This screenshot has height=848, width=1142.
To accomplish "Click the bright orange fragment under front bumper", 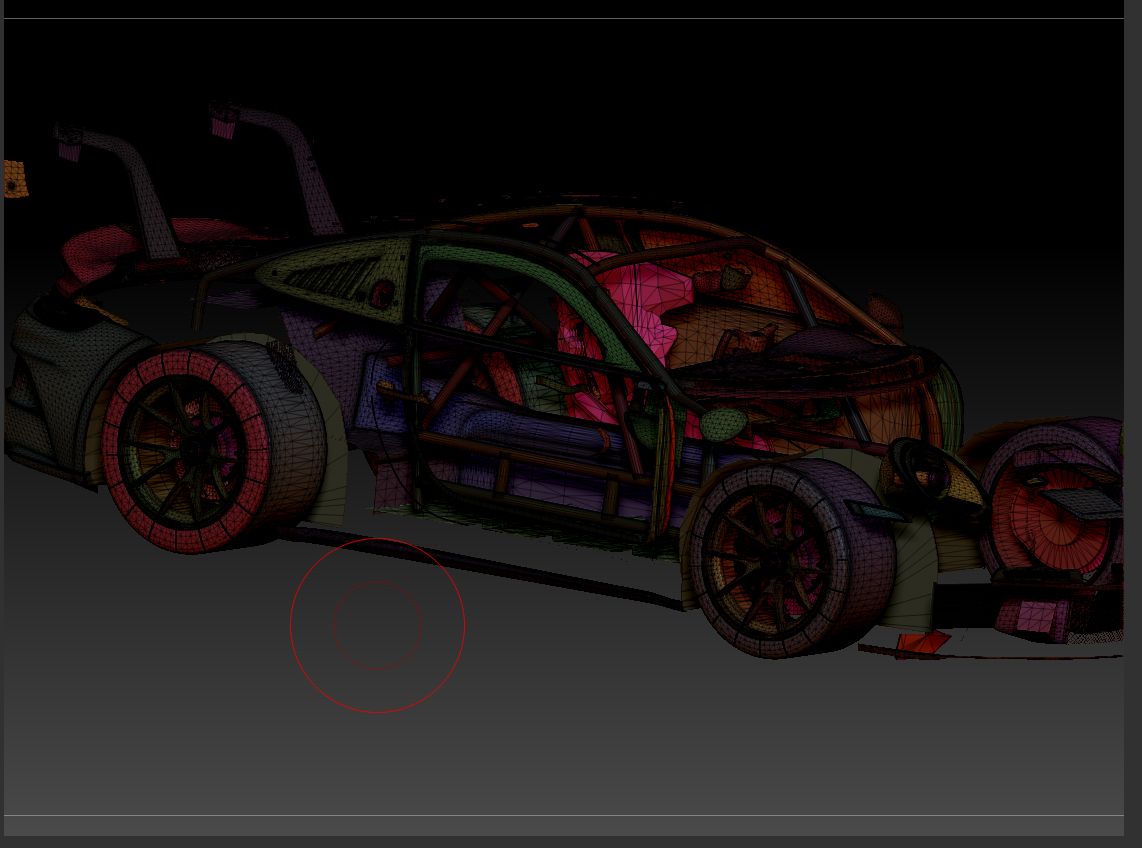I will (923, 643).
